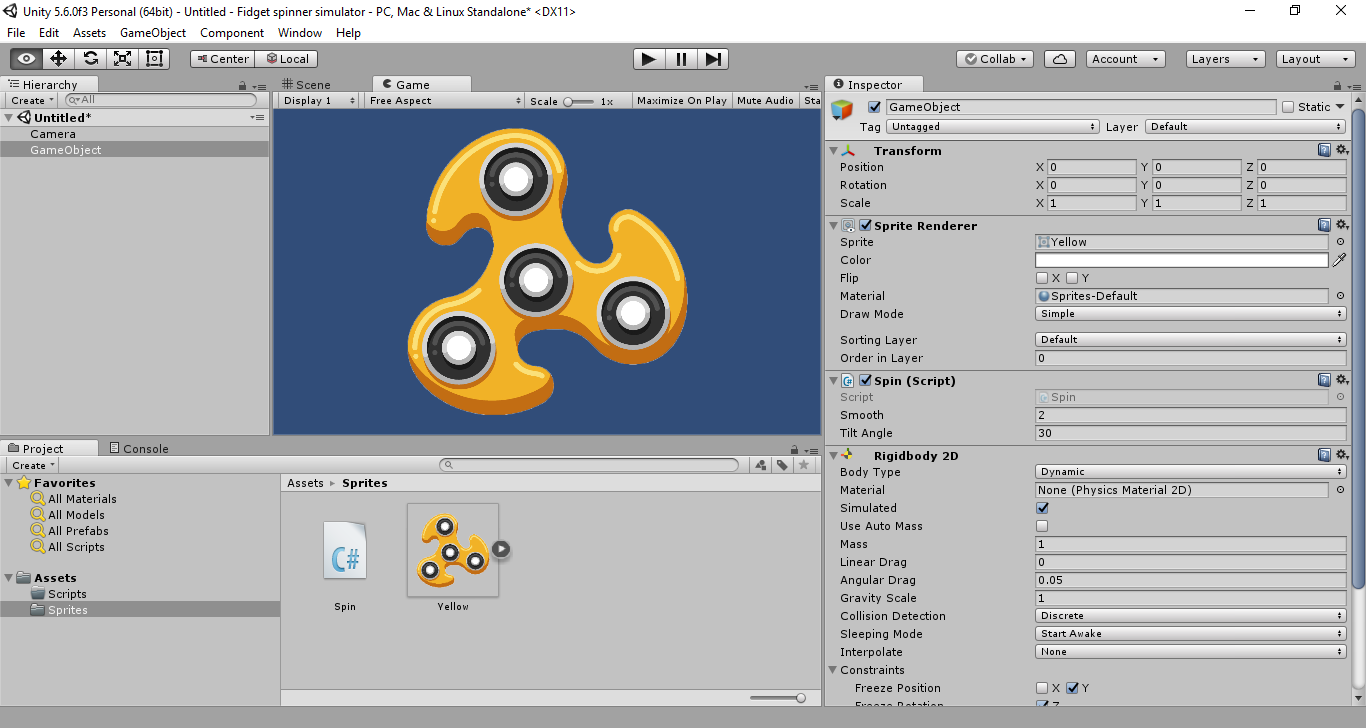Expand the Yellow sprite sub-assets arrow
This screenshot has height=728, width=1366.
(x=501, y=548)
